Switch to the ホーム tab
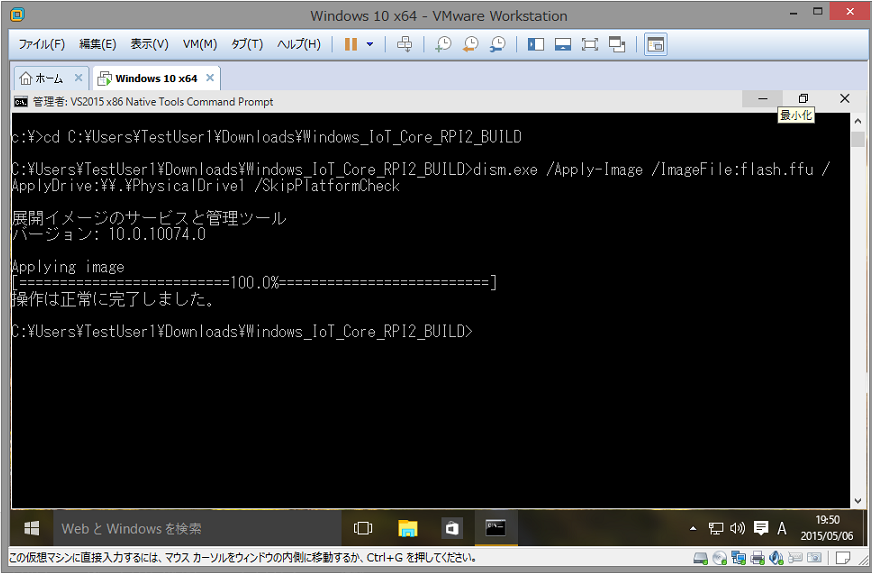Image resolution: width=872 pixels, height=573 pixels. [42, 78]
